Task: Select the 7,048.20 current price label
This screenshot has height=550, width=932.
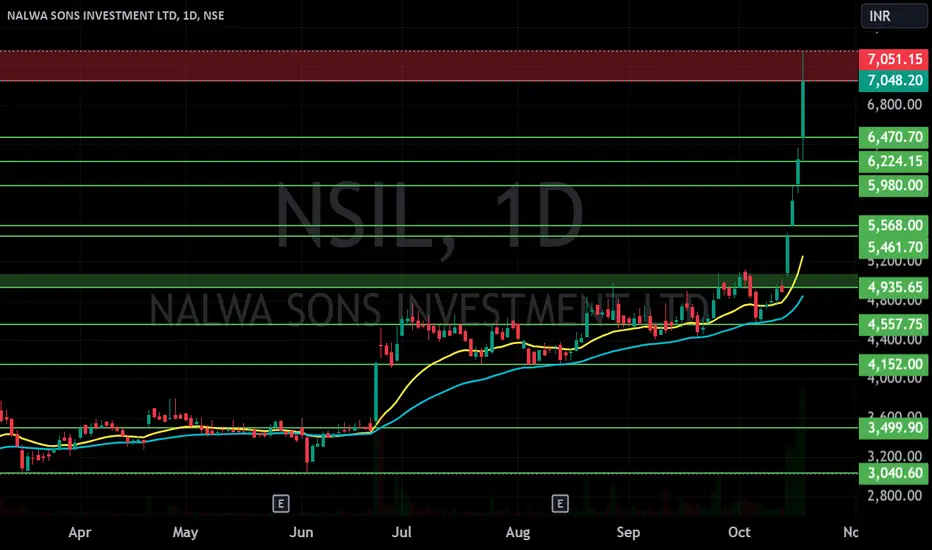Action: click(x=893, y=80)
